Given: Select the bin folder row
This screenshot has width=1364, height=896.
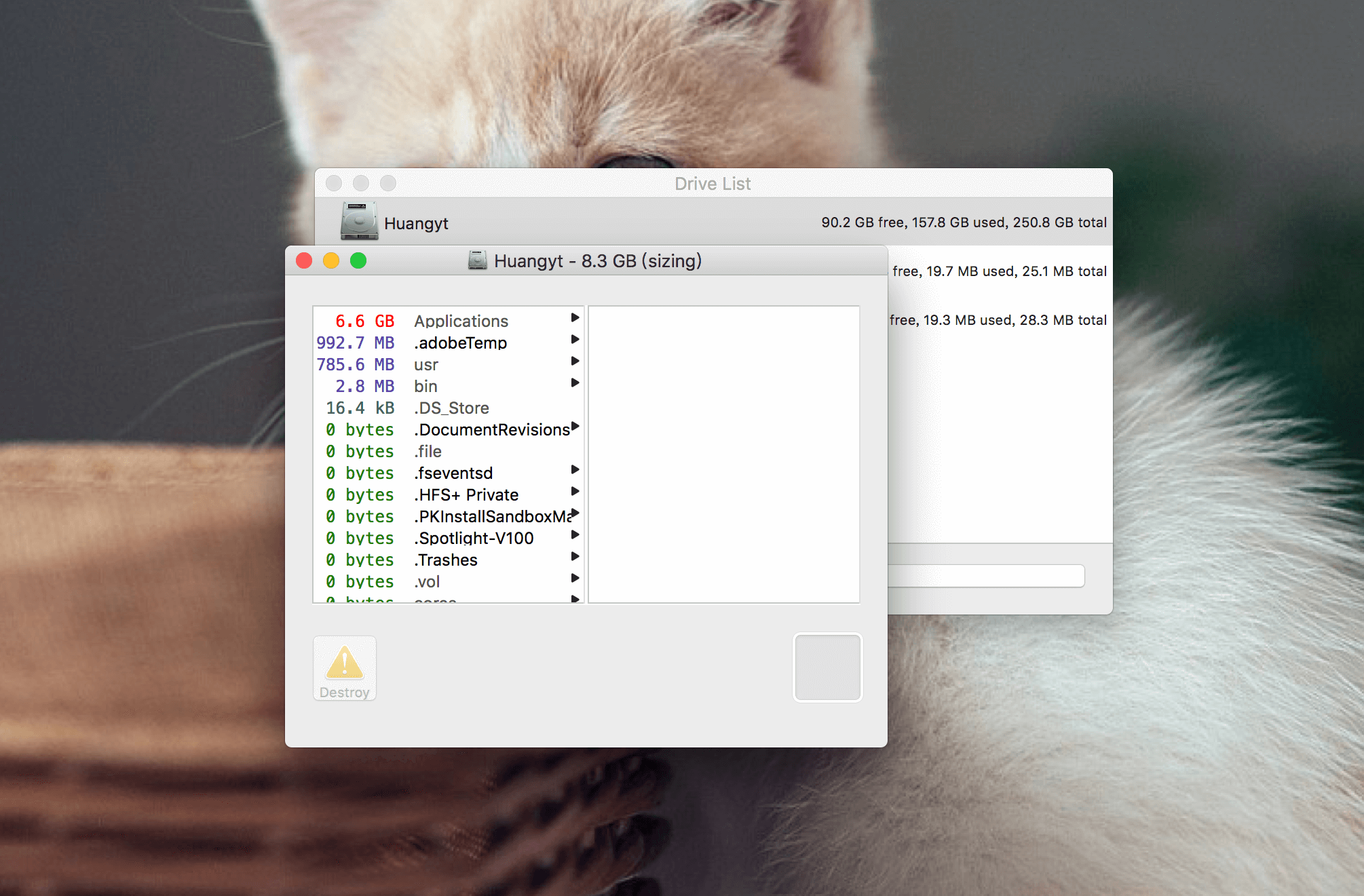Looking at the screenshot, I should pos(448,386).
